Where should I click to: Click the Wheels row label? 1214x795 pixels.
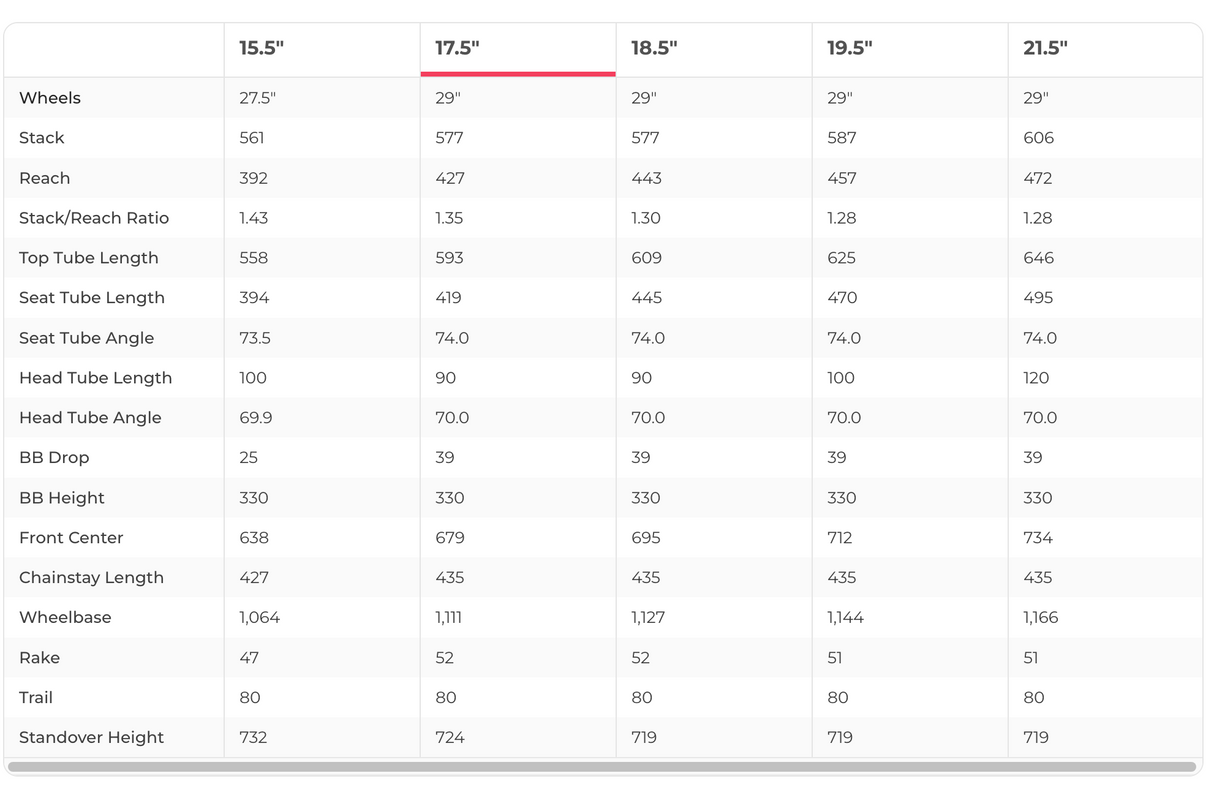tap(50, 98)
